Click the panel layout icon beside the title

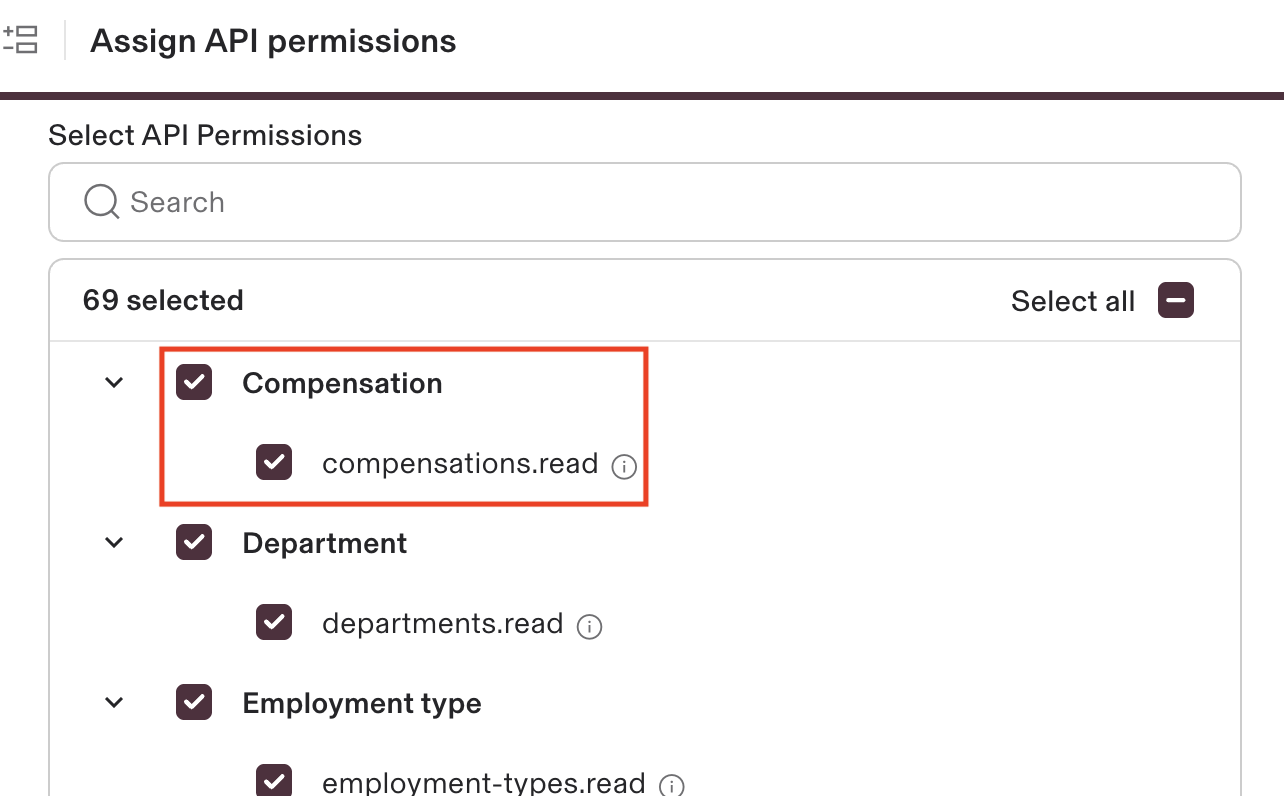20,40
